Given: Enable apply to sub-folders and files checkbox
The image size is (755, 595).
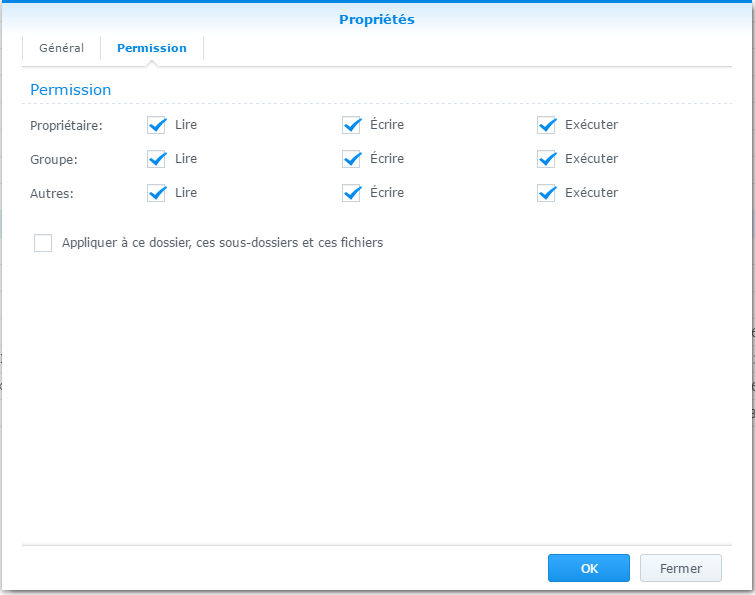Looking at the screenshot, I should (x=43, y=243).
